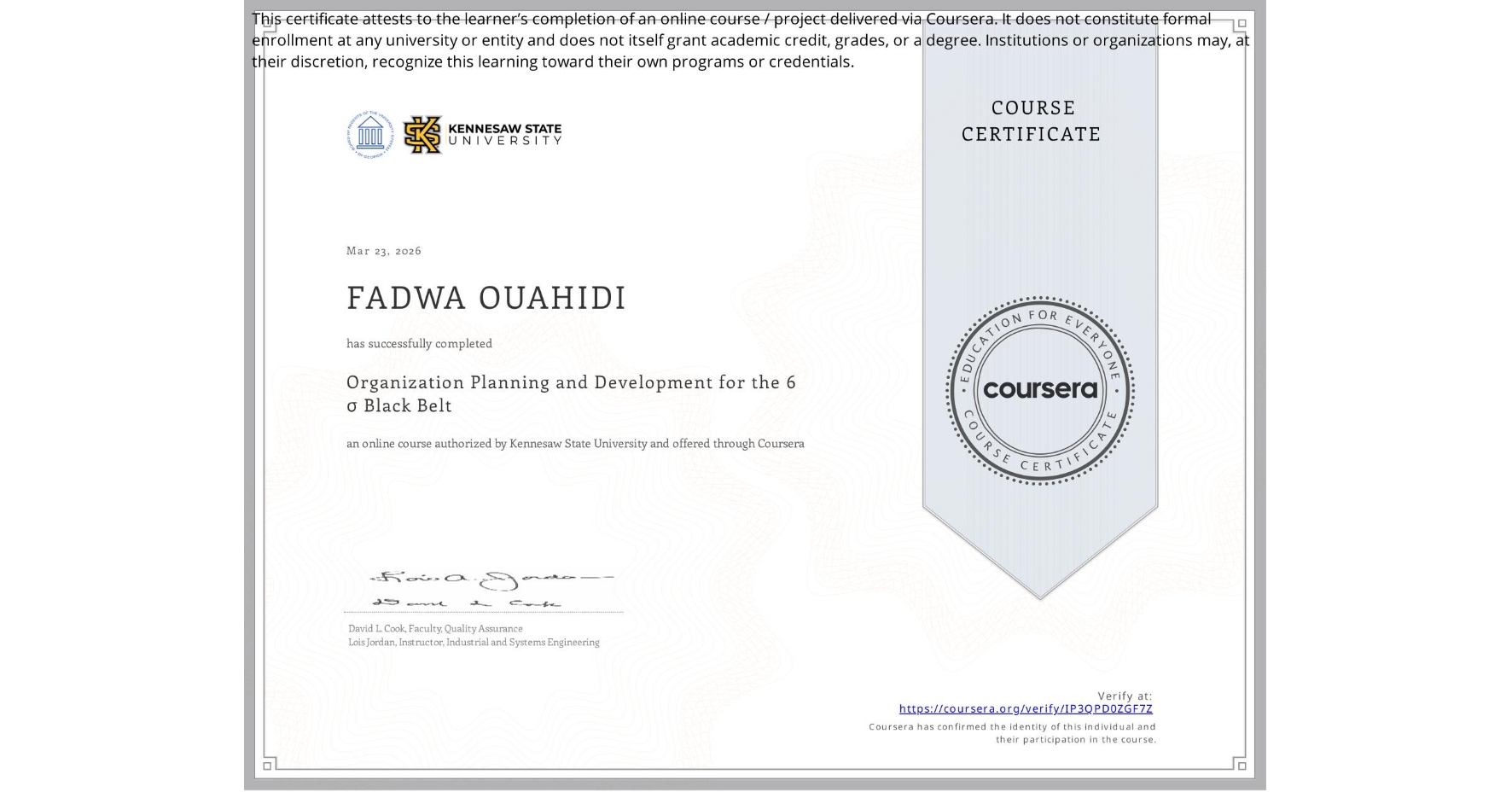Click the 'authorized by Kennesaw State University' line
The image size is (1512, 792).
[575, 443]
